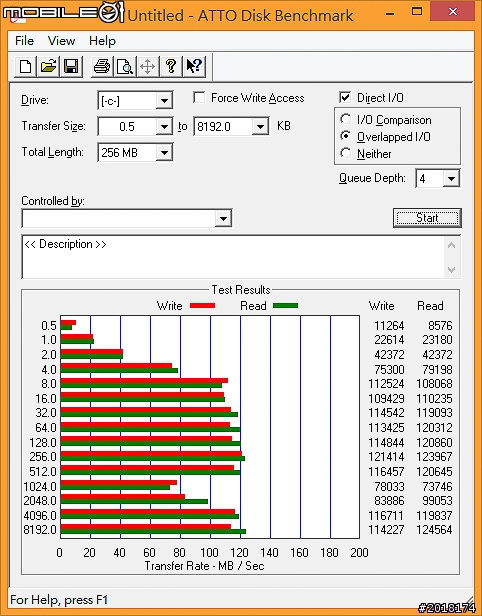Click the write value 121414

pyautogui.click(x=386, y=457)
